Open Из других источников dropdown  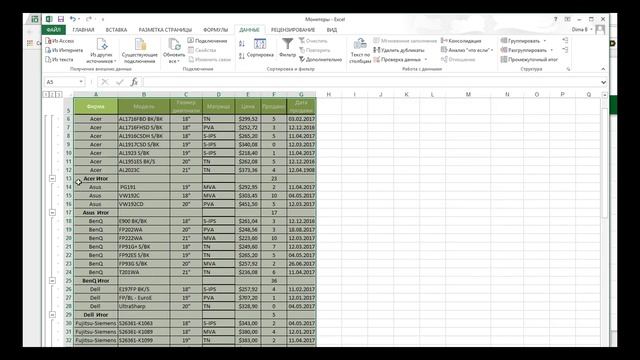tap(102, 51)
